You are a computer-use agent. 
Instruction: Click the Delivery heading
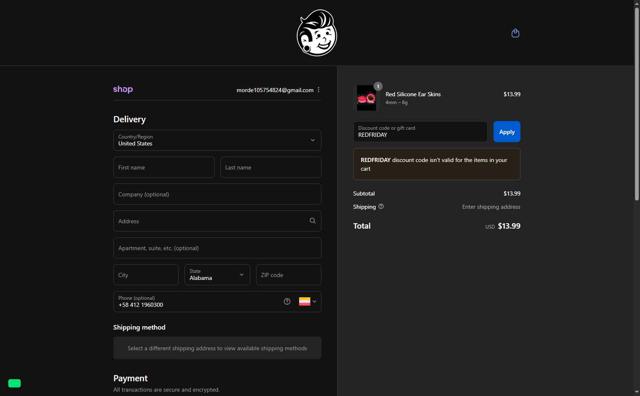[129, 119]
